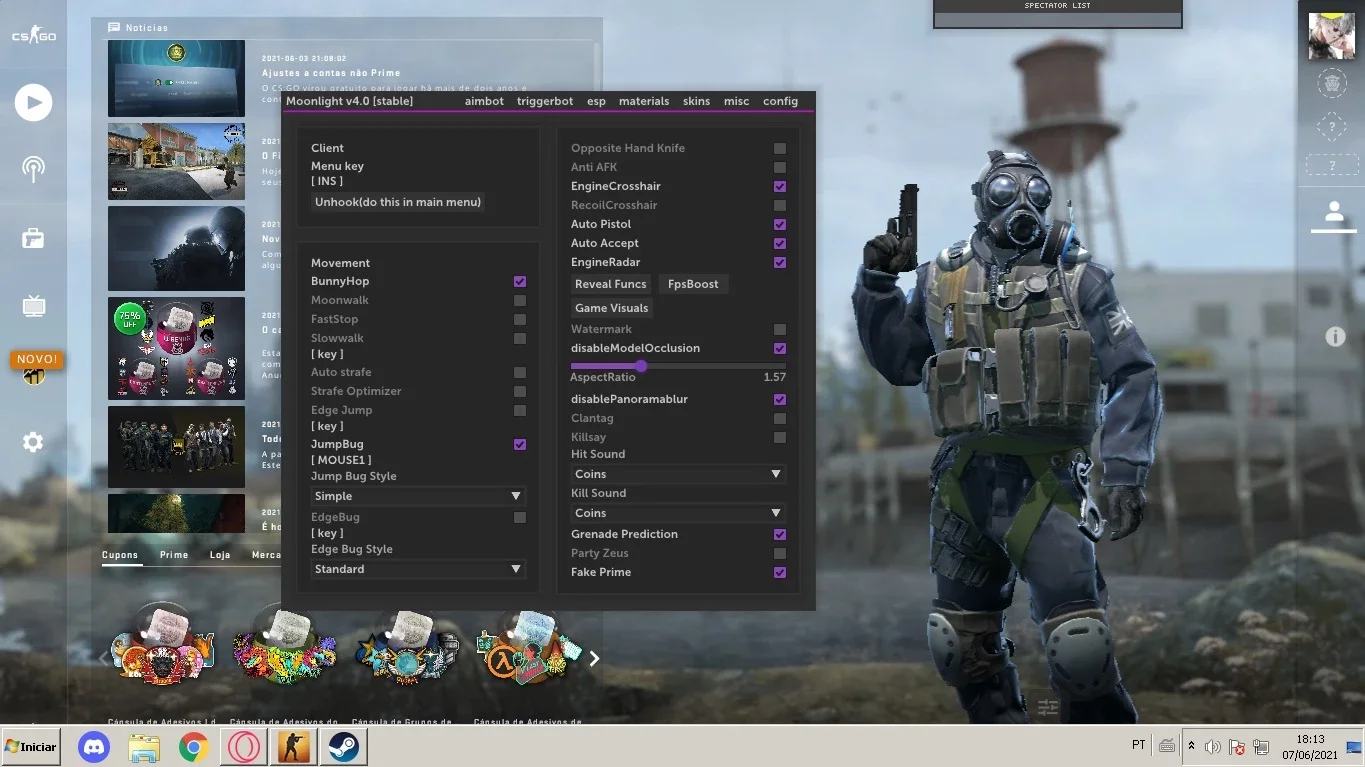This screenshot has height=767, width=1365.
Task: Open the config tab
Action: pos(780,101)
